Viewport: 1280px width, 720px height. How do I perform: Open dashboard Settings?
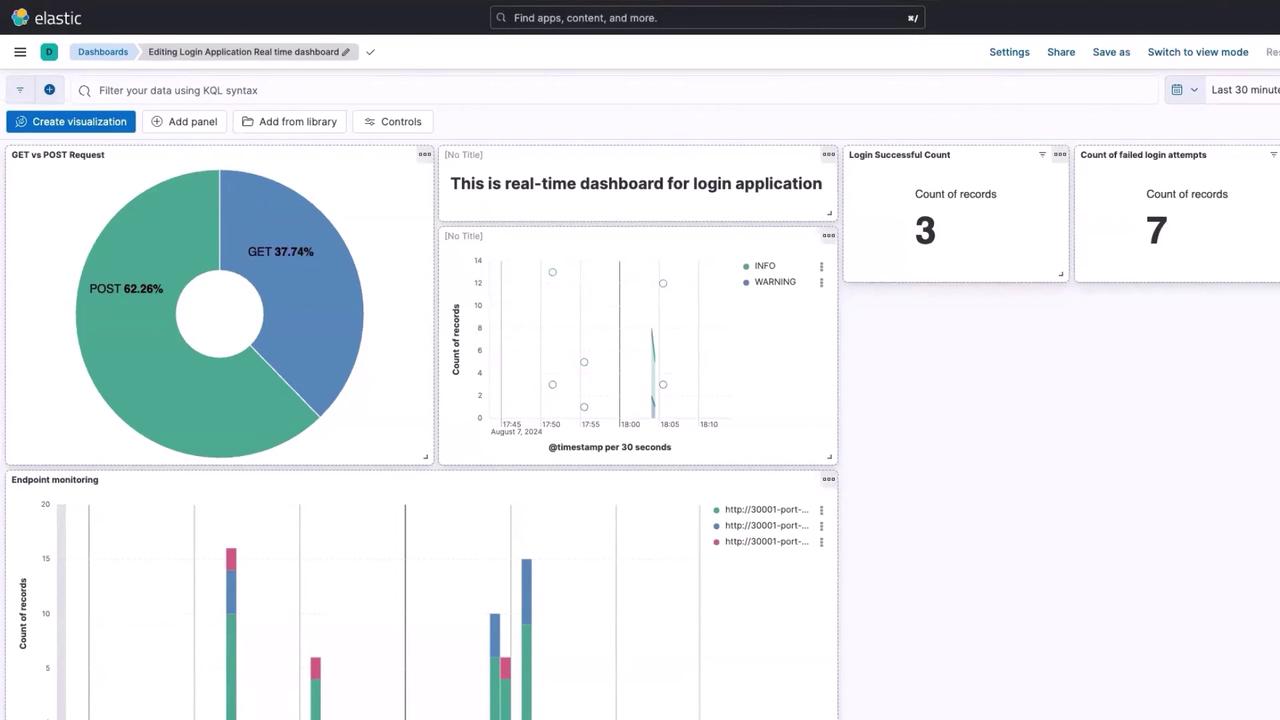1009,52
